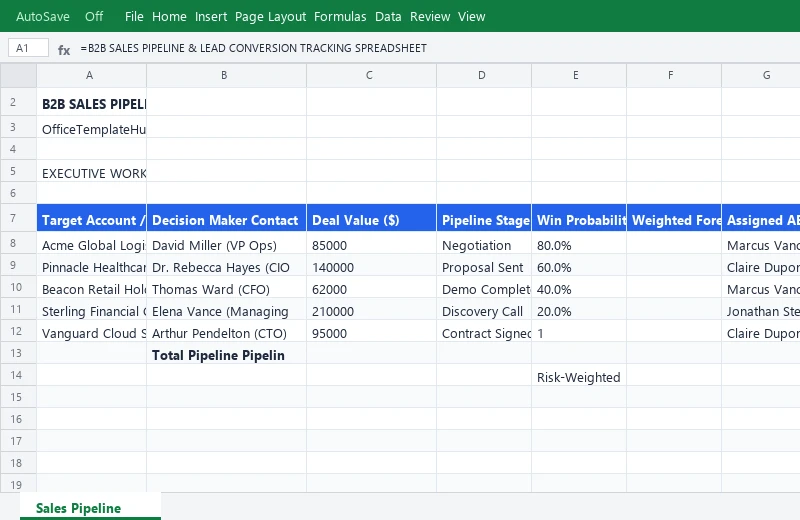Select the Contract Signed stage cell
This screenshot has height=520, width=800.
(x=484, y=333)
